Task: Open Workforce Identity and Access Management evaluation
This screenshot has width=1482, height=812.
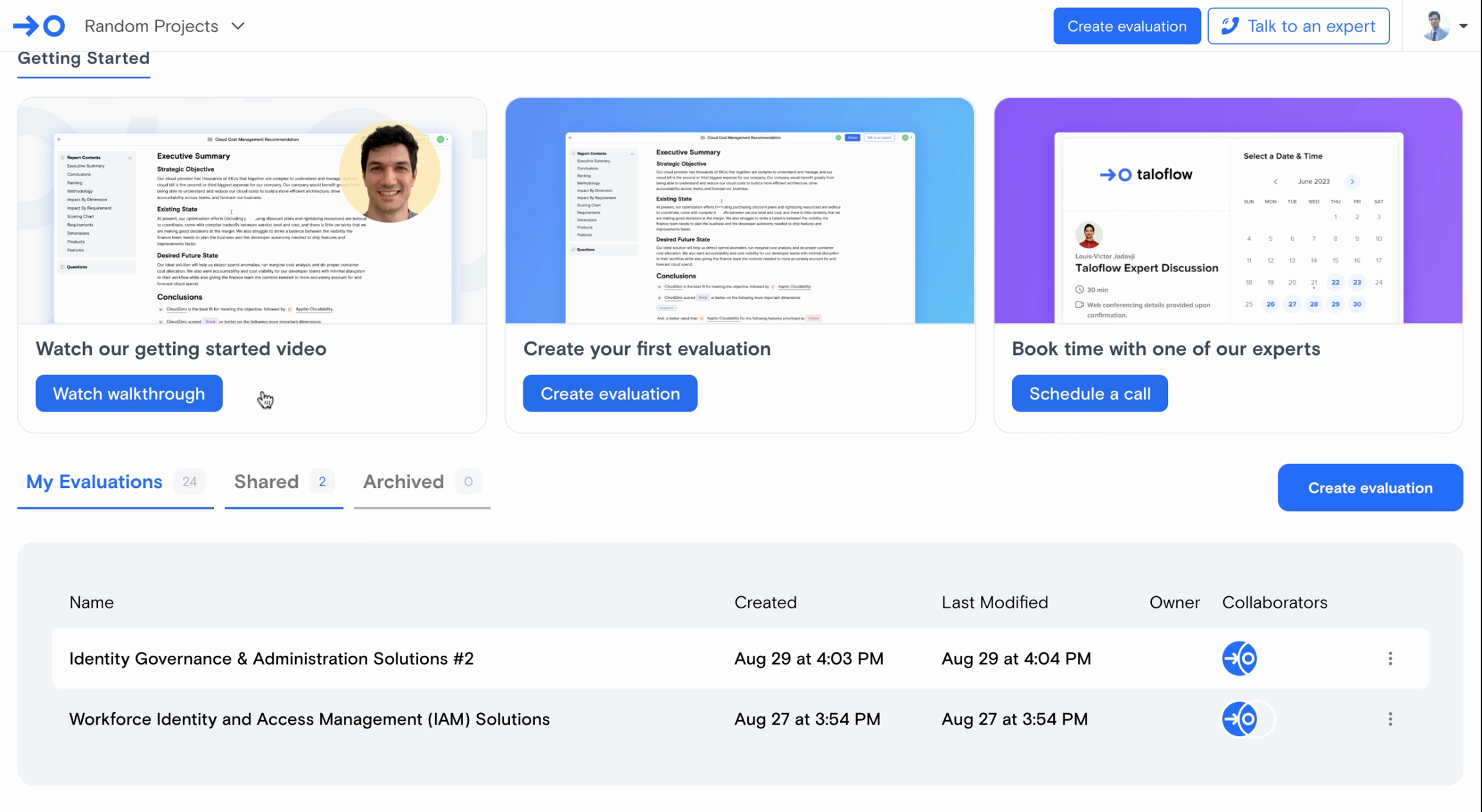Action: [309, 719]
